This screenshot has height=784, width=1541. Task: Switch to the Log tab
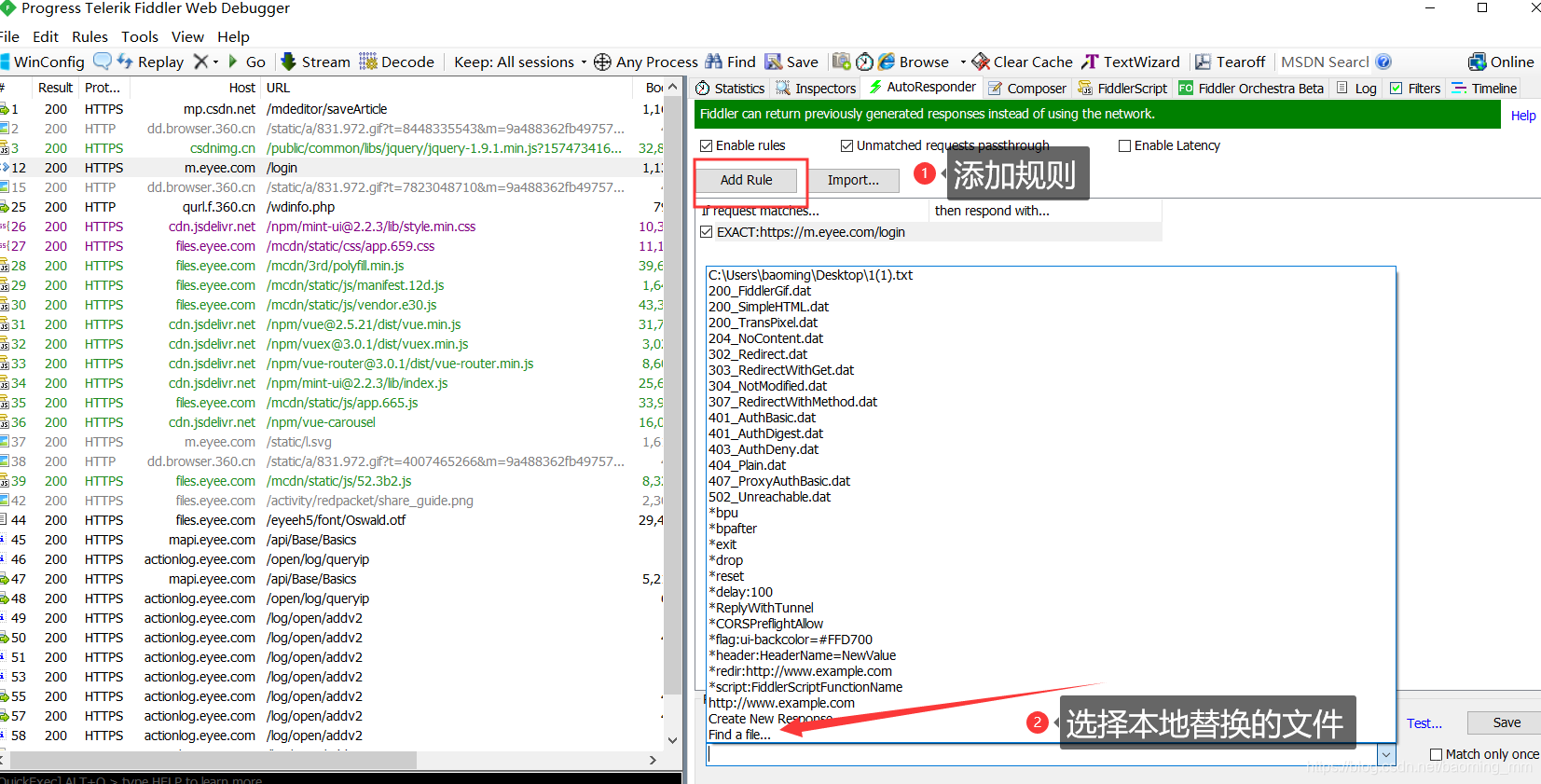[x=1356, y=88]
